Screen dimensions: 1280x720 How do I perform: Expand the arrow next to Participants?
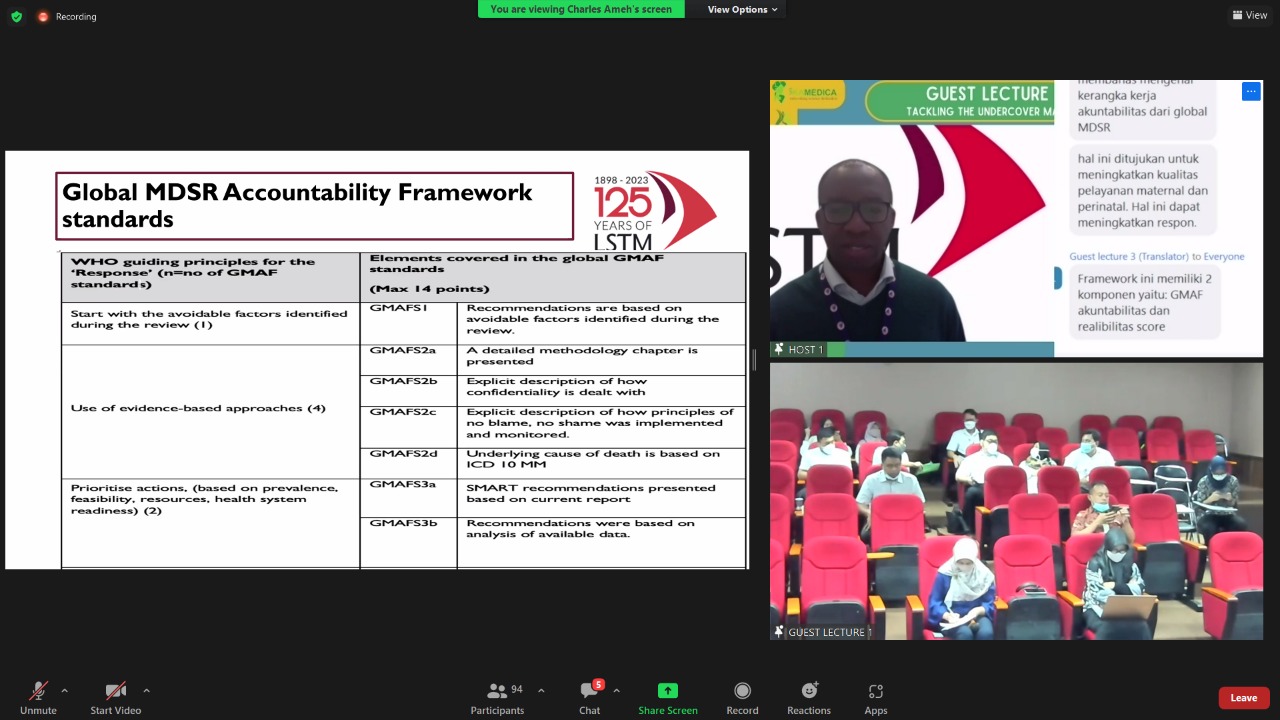[x=541, y=690]
